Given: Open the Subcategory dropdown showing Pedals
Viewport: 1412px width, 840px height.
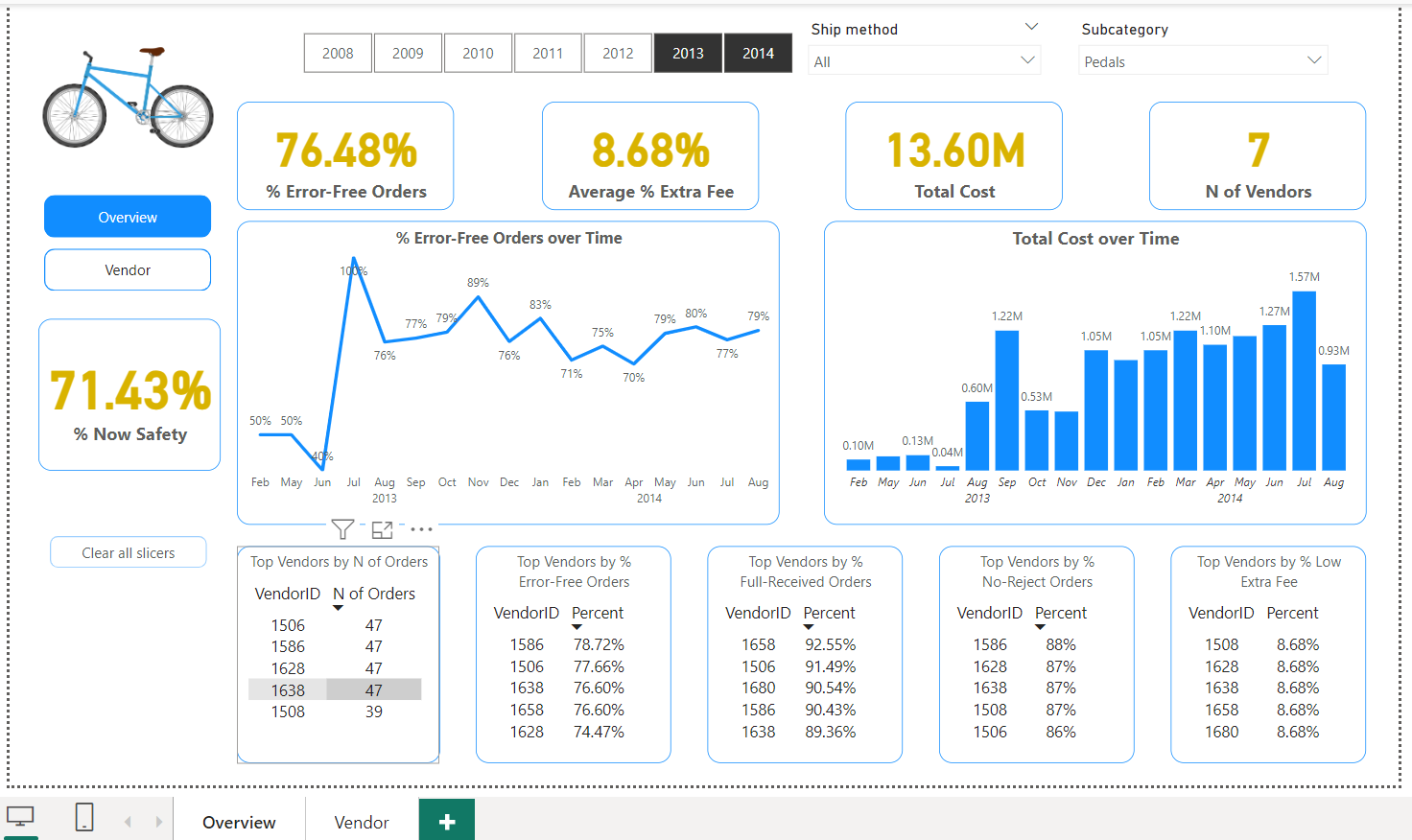Looking at the screenshot, I should [1203, 61].
